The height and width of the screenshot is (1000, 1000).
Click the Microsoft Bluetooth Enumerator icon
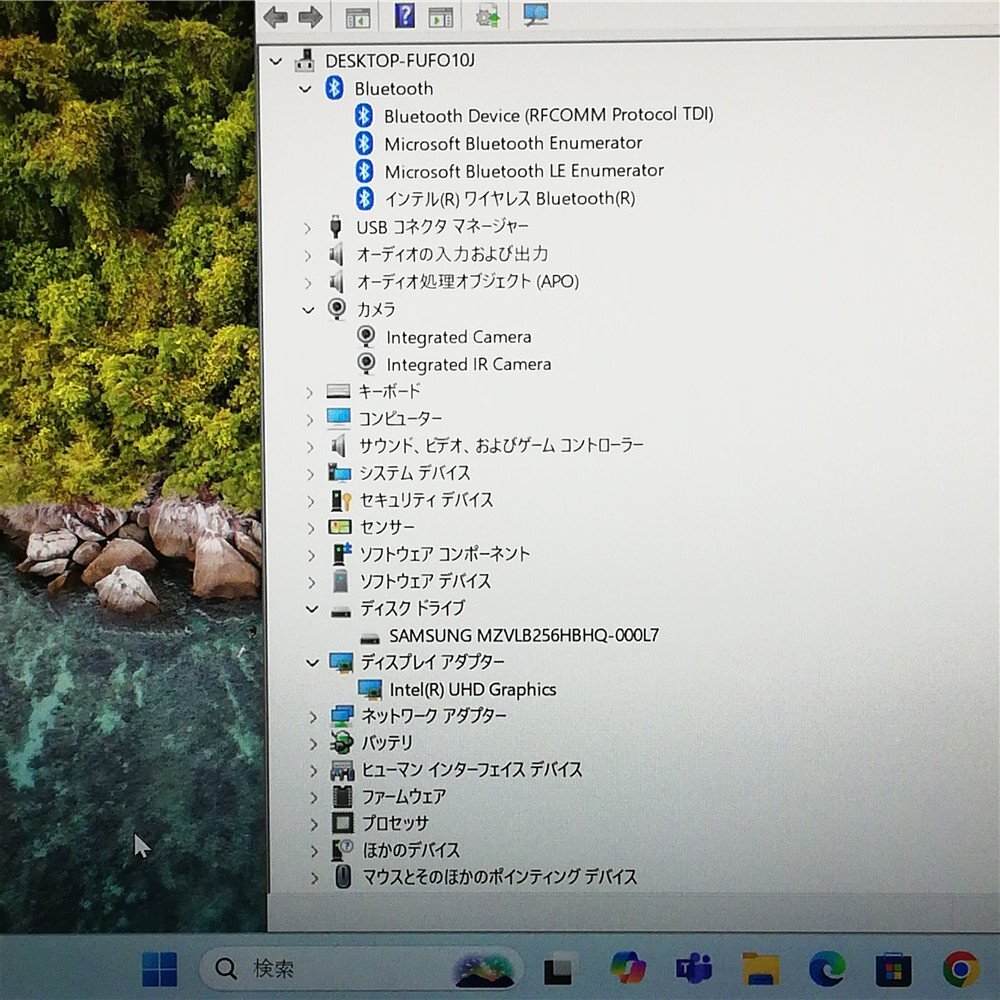point(364,143)
